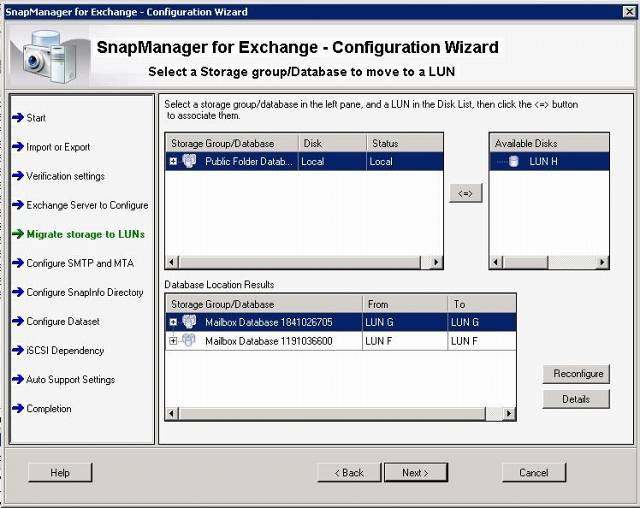Click the arrow icon beside iSCSI Dependency

click(x=18, y=350)
